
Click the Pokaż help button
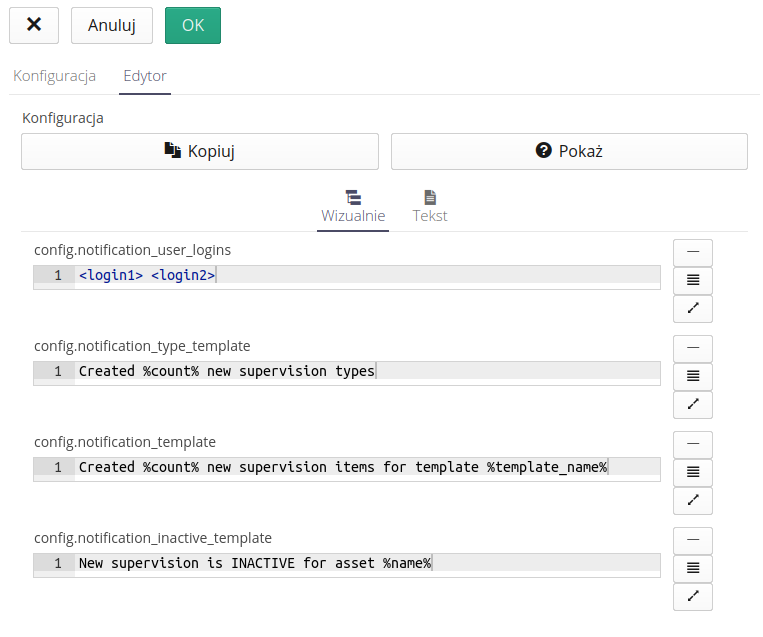tap(568, 152)
